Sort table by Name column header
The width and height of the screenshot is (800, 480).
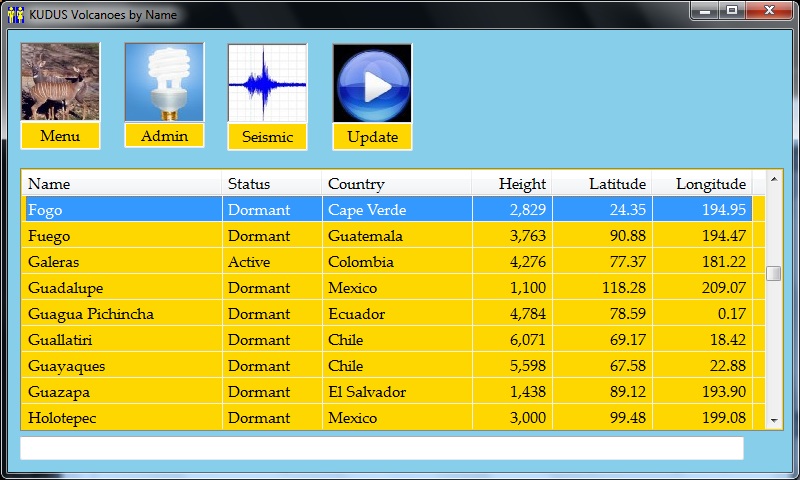click(x=120, y=184)
